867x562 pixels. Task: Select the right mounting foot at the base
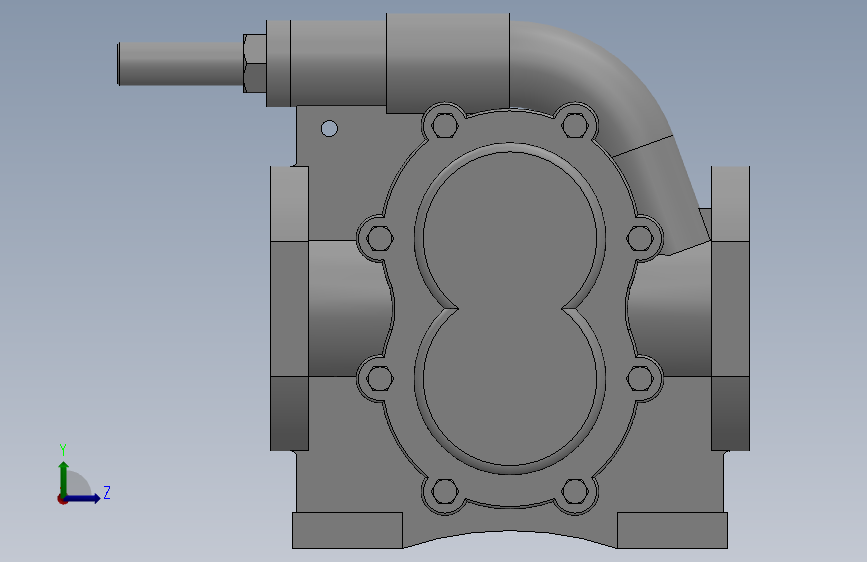(672, 530)
